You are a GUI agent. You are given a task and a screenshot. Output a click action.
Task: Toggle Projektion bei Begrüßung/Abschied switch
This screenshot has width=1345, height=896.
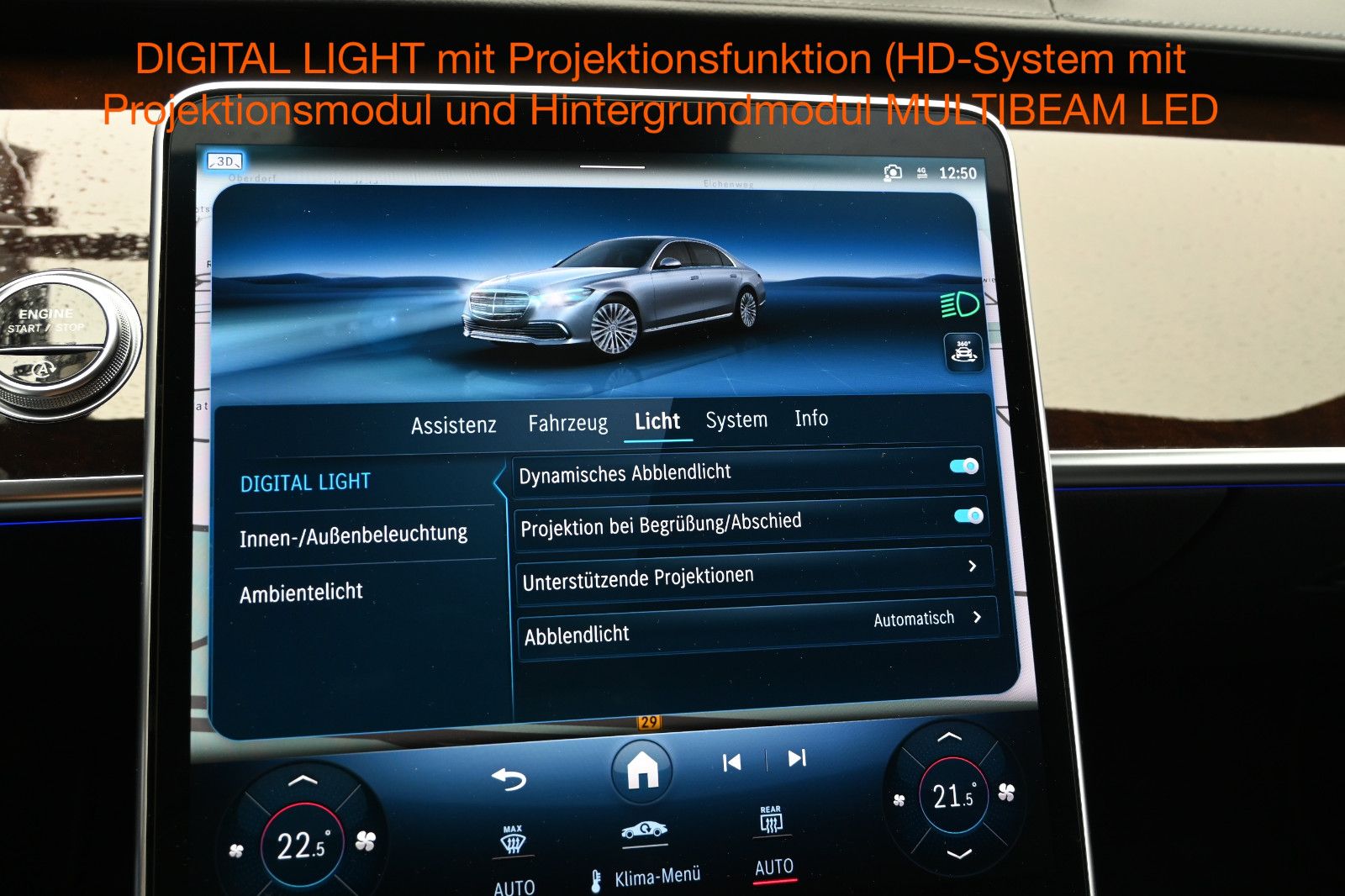pos(968,515)
